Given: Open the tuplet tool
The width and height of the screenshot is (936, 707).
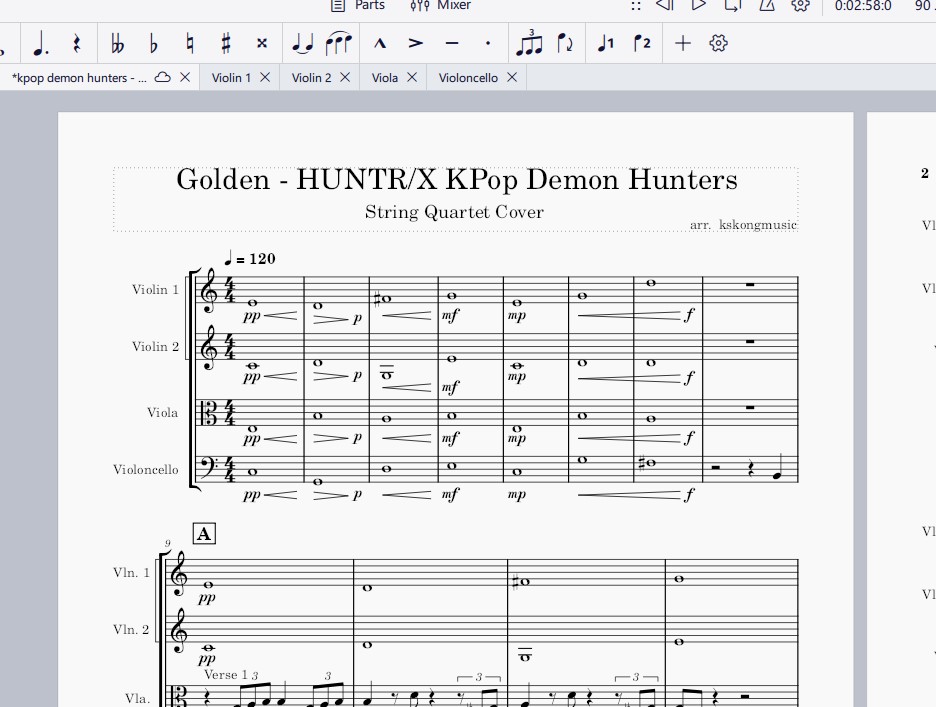Looking at the screenshot, I should coord(529,43).
